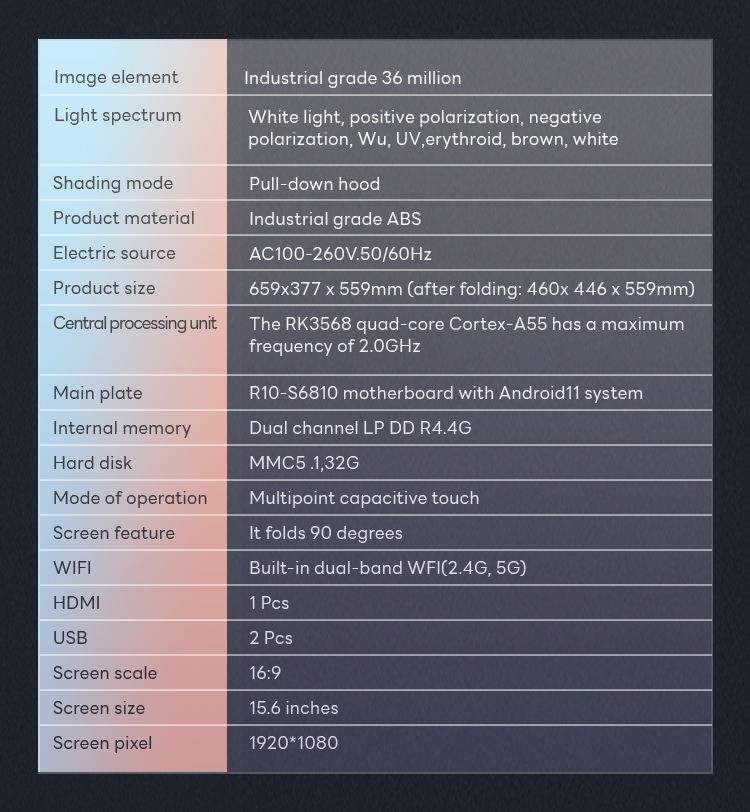Select the "It folds 90 degrees" text
The image size is (750, 812).
325,533
